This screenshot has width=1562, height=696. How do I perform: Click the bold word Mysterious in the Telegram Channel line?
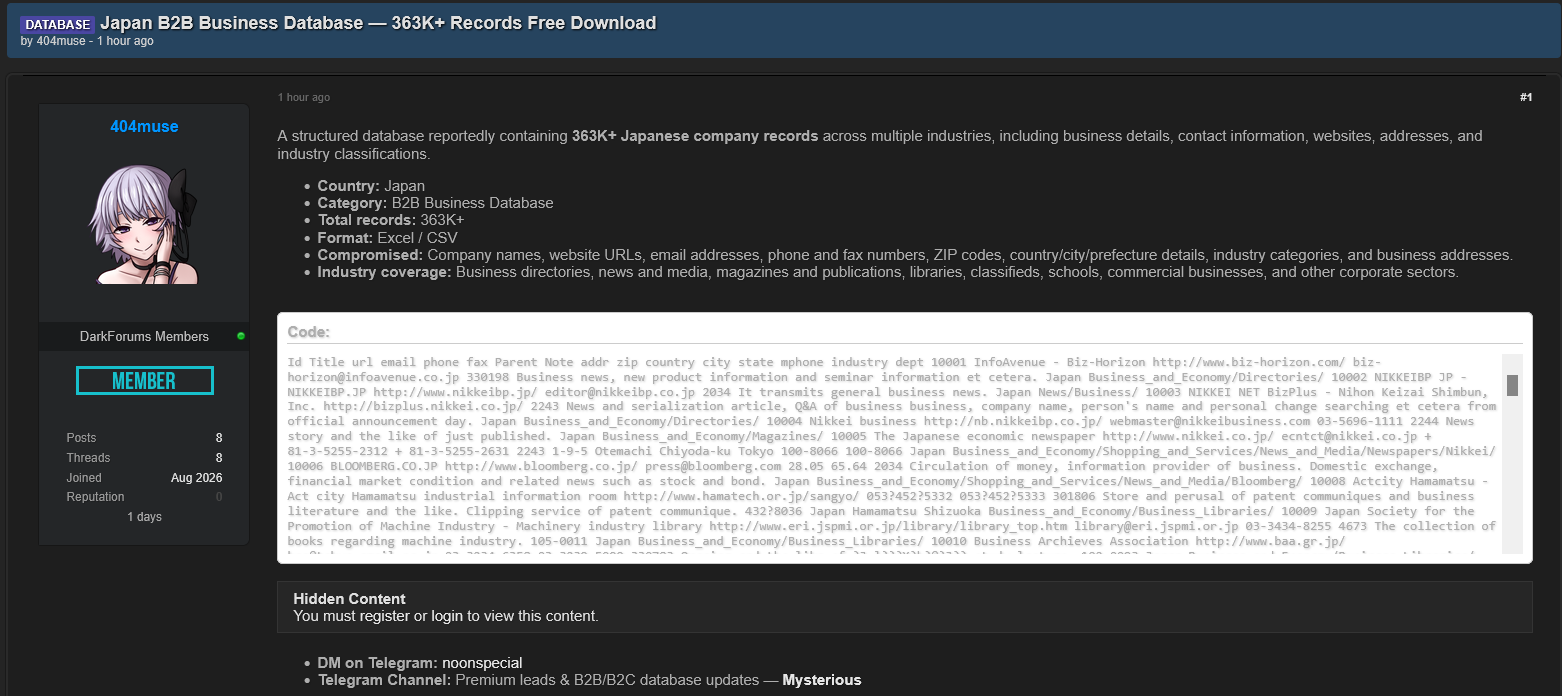click(821, 680)
